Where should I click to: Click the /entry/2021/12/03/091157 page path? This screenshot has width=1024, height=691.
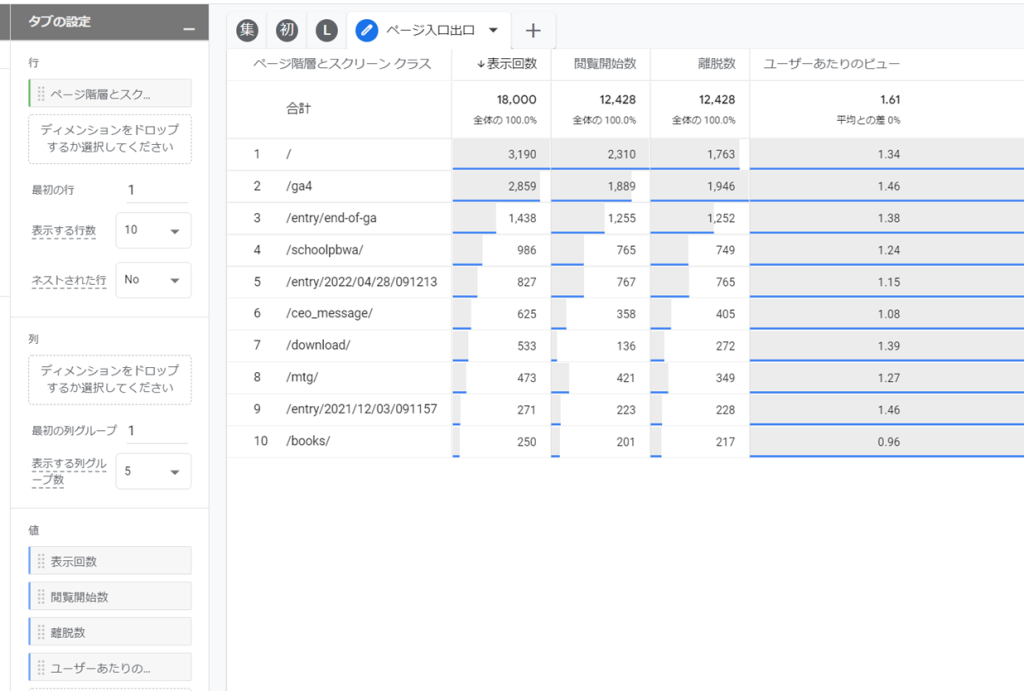(362, 410)
